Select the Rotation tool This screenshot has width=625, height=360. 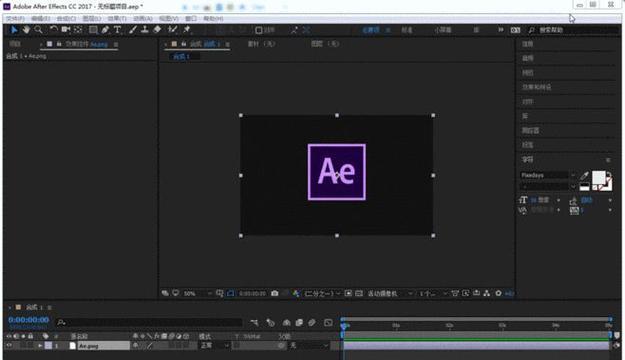point(54,30)
